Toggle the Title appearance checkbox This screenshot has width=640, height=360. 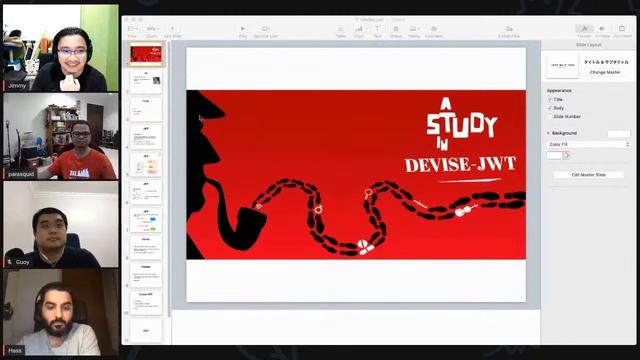coord(550,100)
